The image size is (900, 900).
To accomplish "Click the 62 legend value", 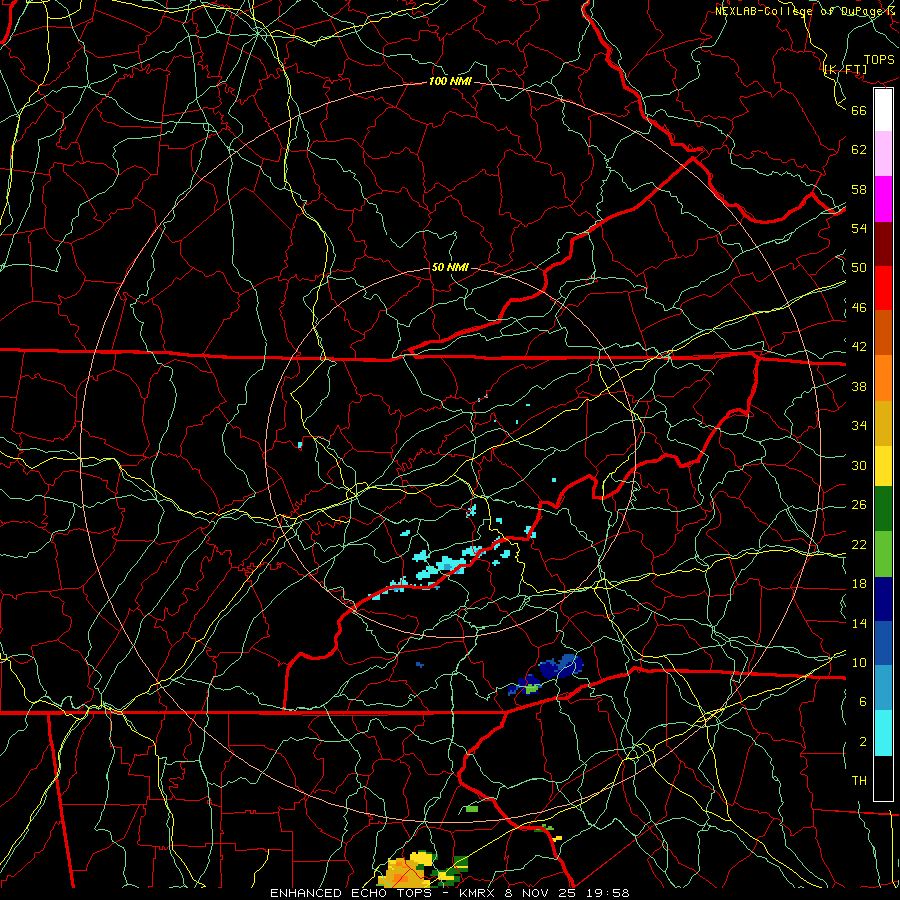I will 859,150.
